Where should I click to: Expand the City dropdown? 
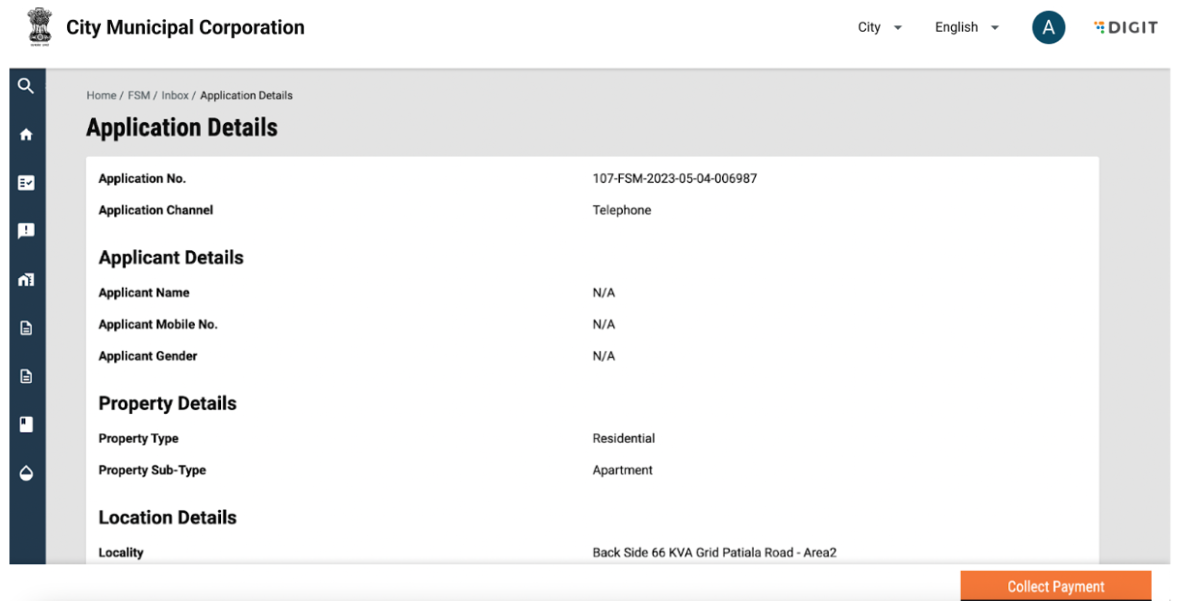click(x=879, y=28)
